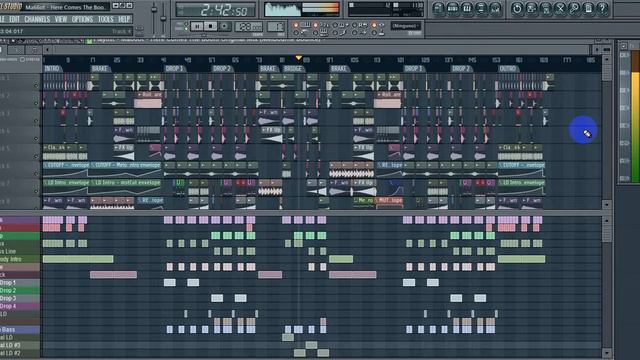
Task: Toggle mute dot on Track 3
Action: 36,121
